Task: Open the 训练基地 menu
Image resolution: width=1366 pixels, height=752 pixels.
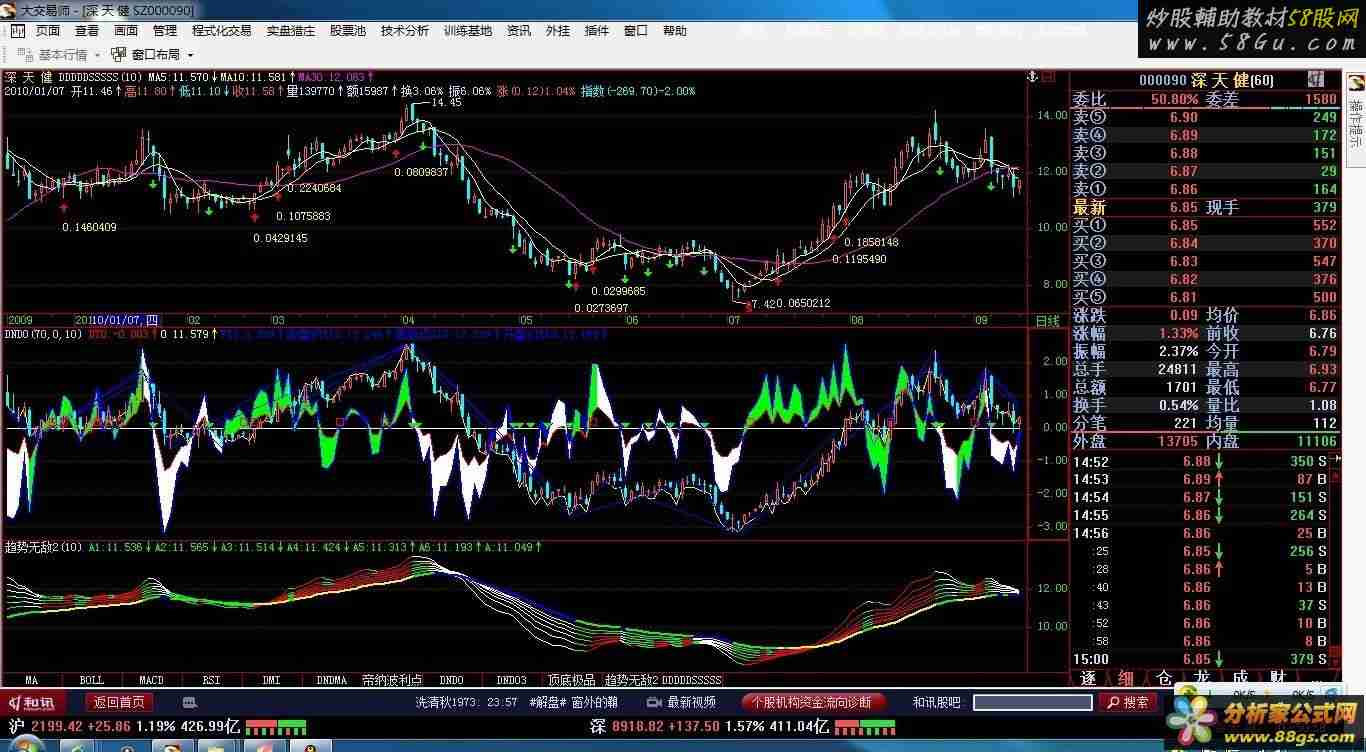Action: (x=468, y=31)
